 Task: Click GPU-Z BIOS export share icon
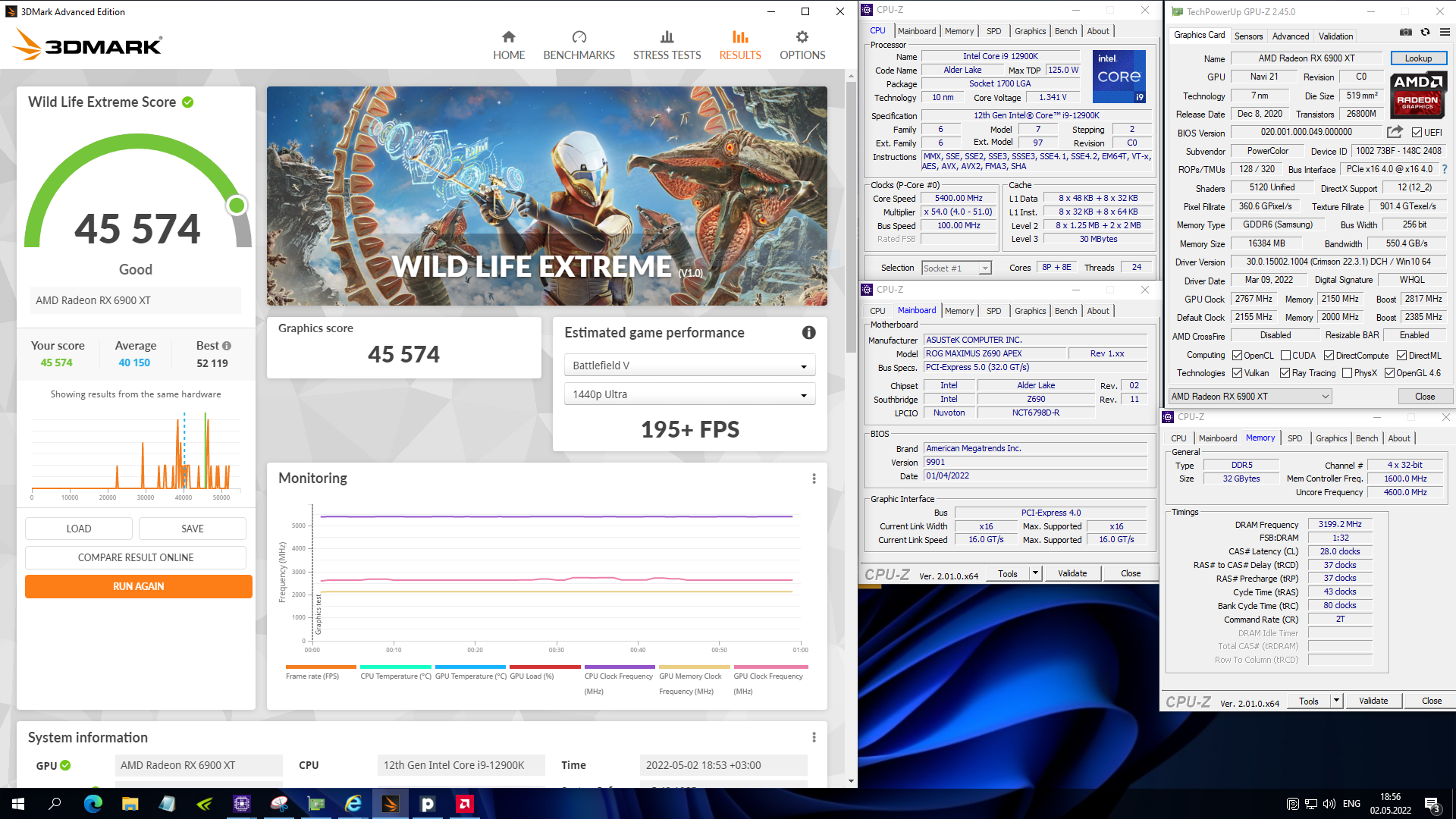[1395, 132]
